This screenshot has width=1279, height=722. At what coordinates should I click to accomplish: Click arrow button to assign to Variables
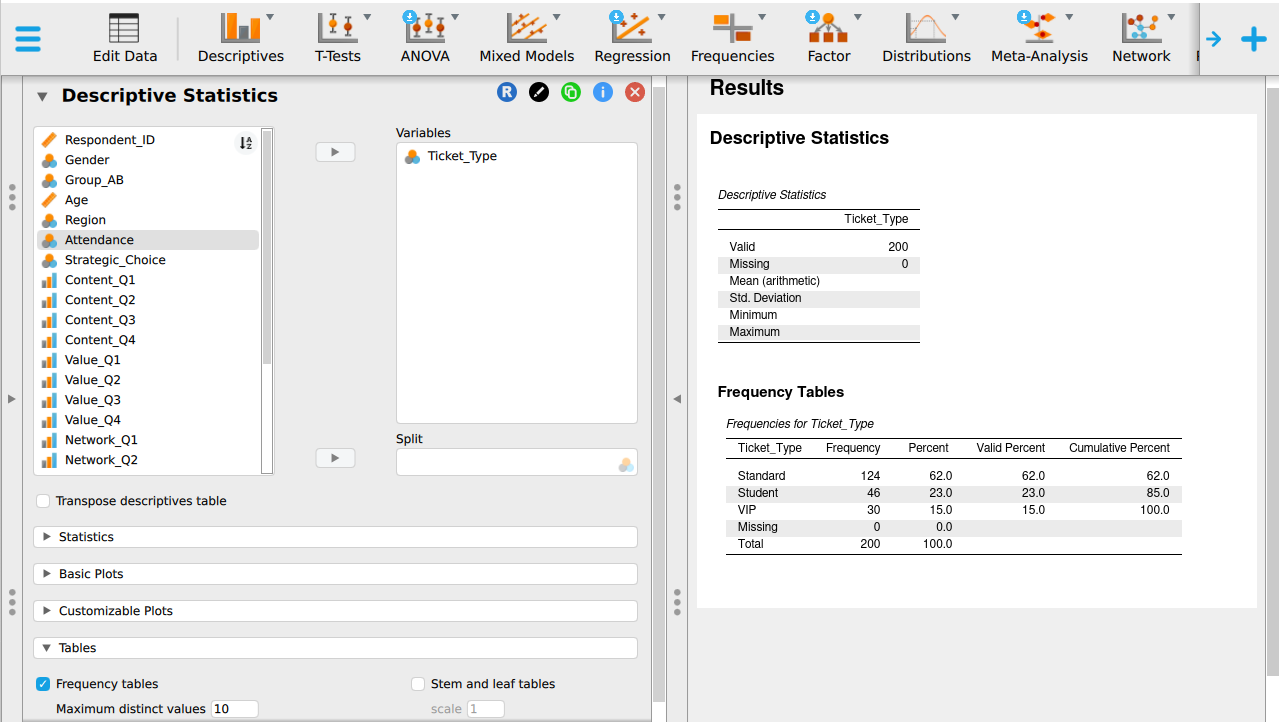click(x=335, y=152)
